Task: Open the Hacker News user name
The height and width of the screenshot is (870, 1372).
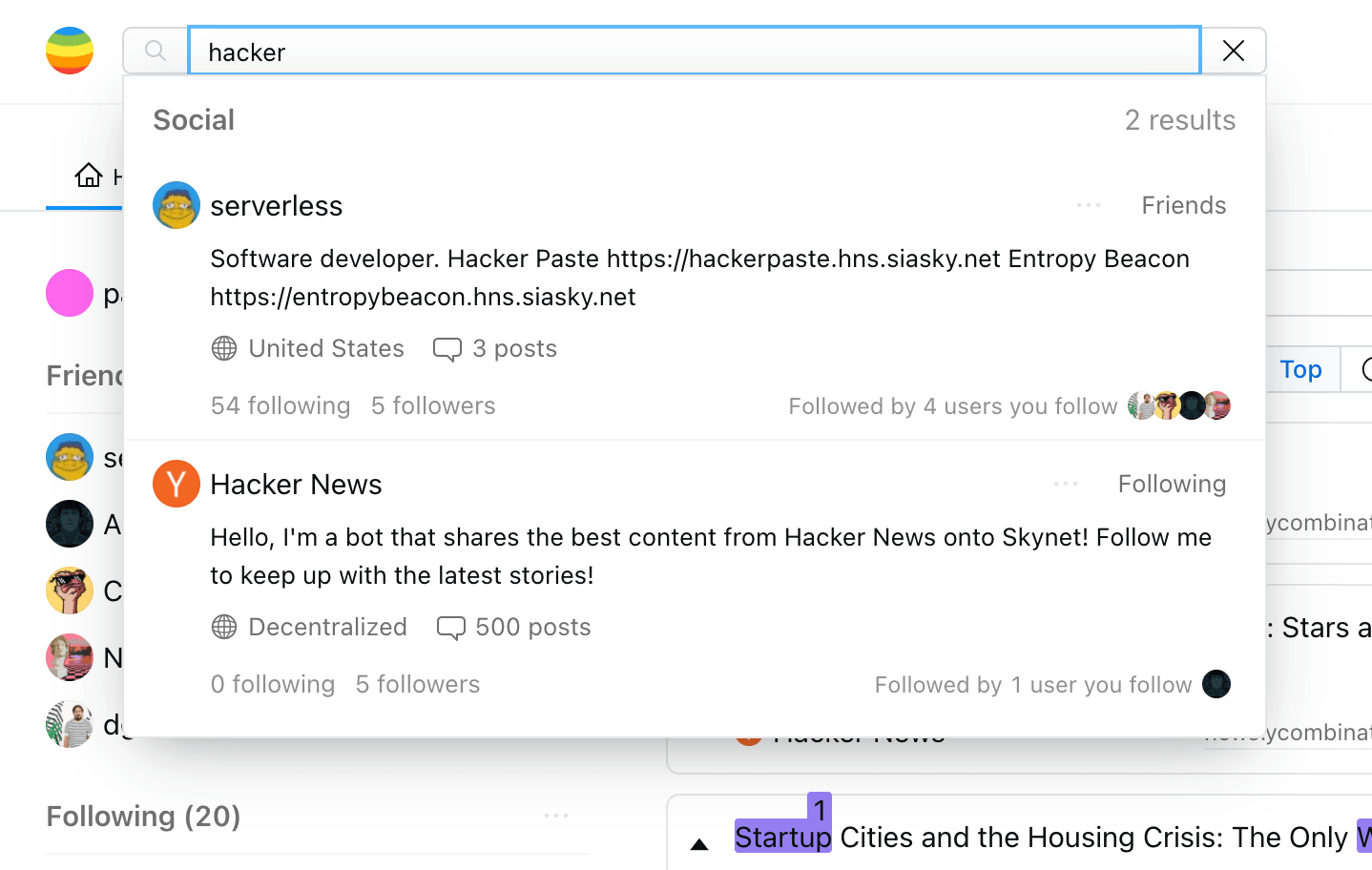Action: (297, 485)
